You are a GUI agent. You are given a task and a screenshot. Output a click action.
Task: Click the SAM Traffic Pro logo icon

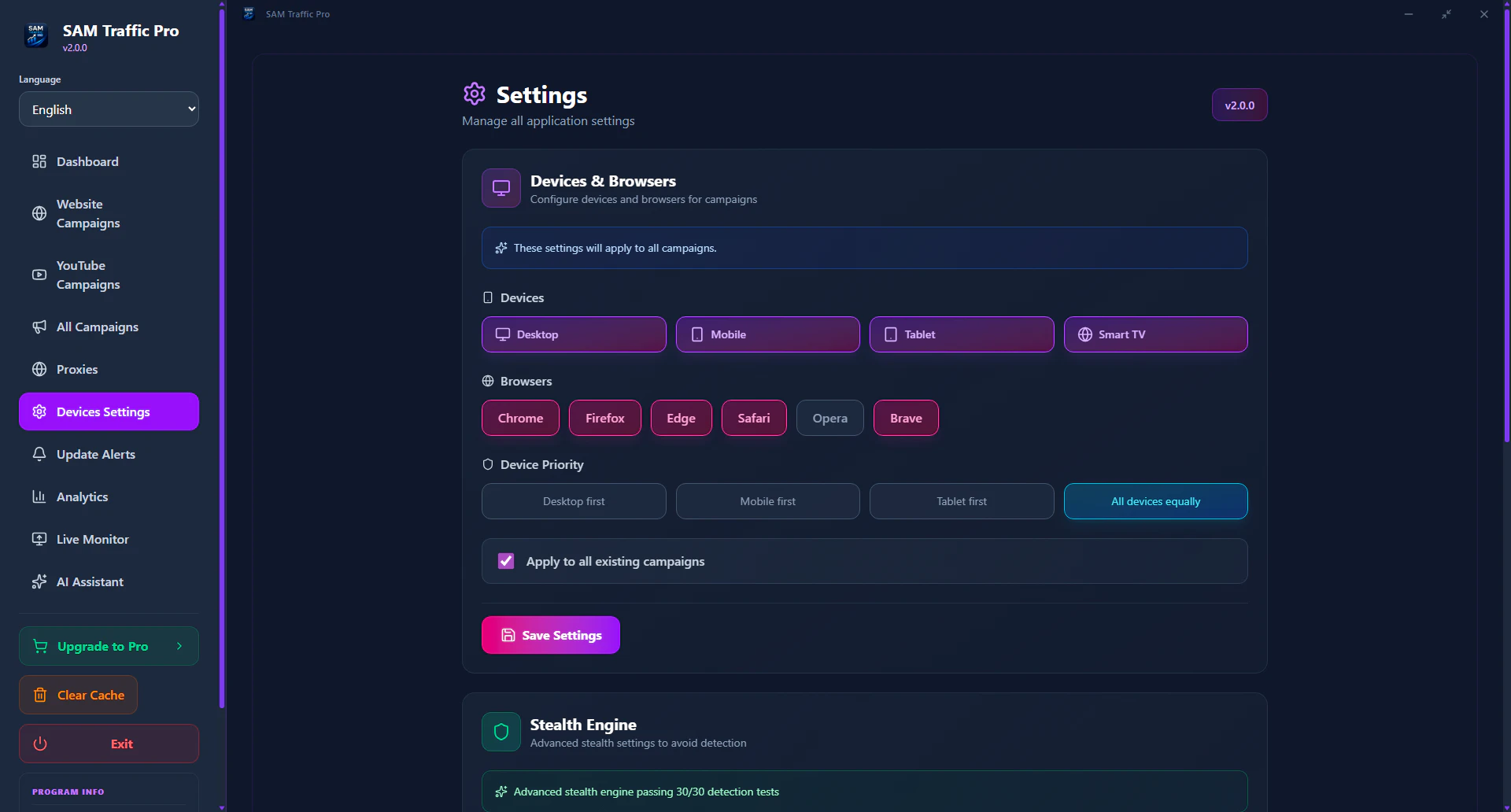point(36,35)
